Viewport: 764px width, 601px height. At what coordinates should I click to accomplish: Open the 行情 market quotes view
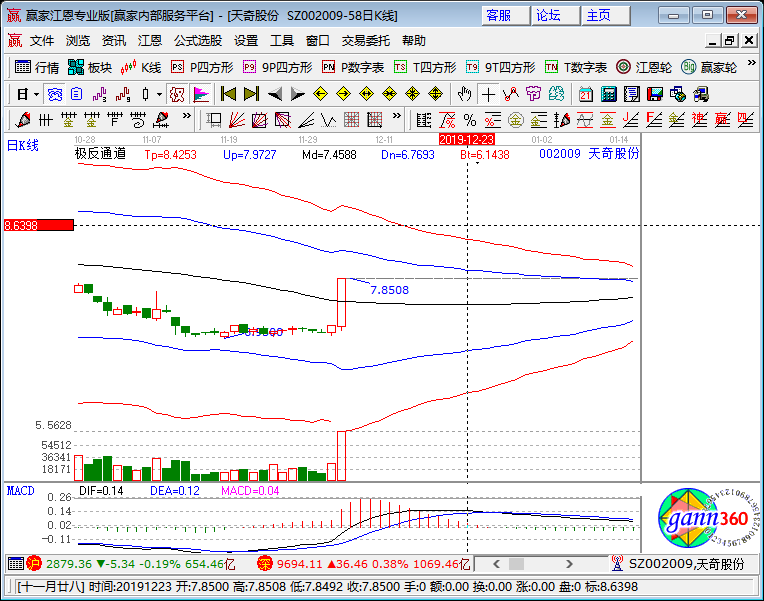37,67
